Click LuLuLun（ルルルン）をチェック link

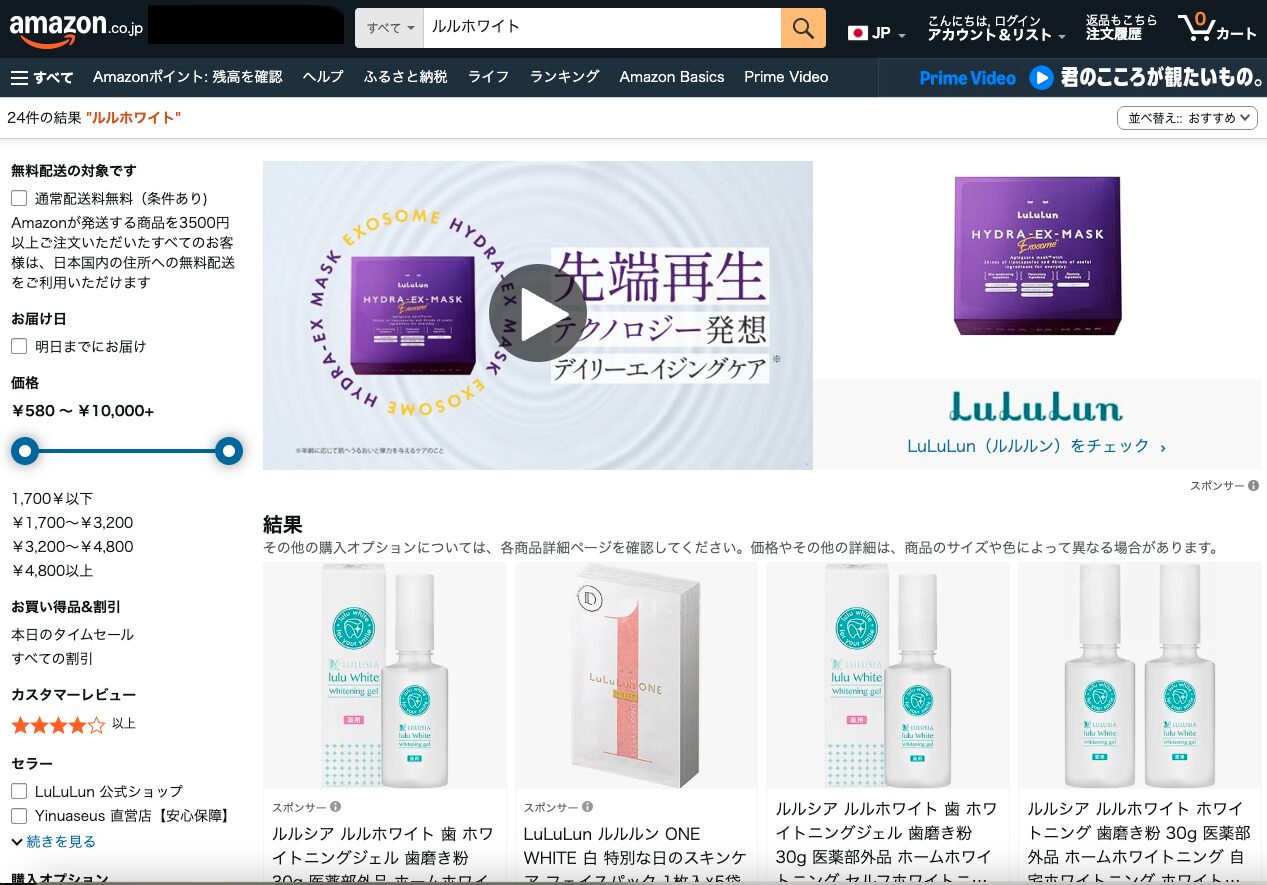[x=1036, y=446]
